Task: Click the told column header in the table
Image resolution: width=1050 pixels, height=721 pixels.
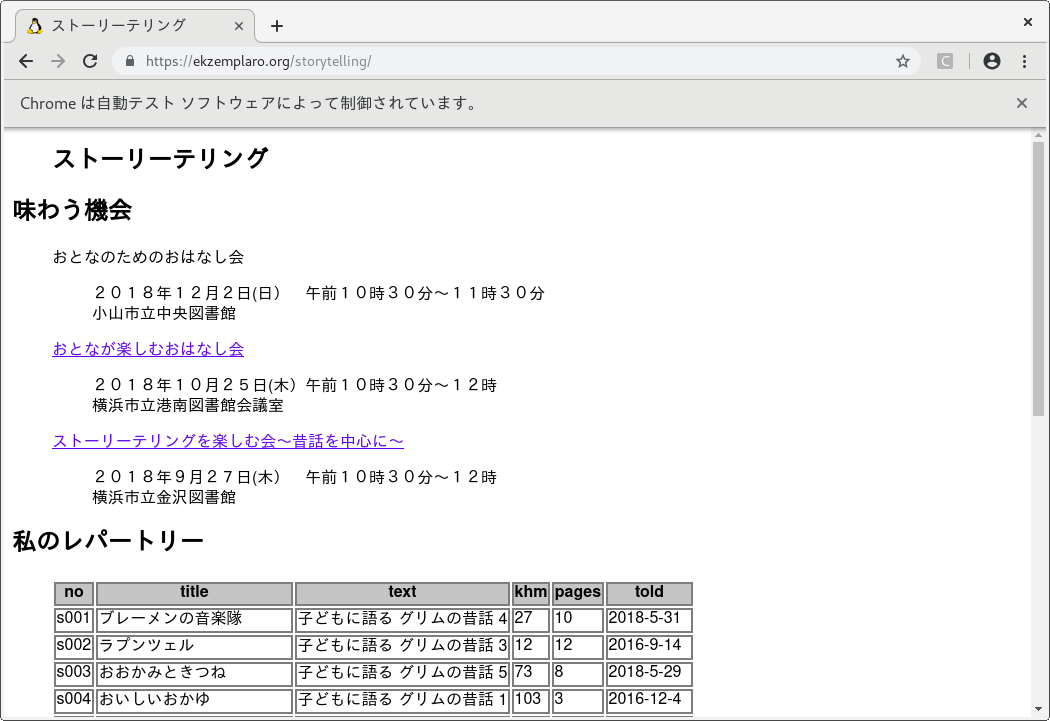Action: [648, 592]
